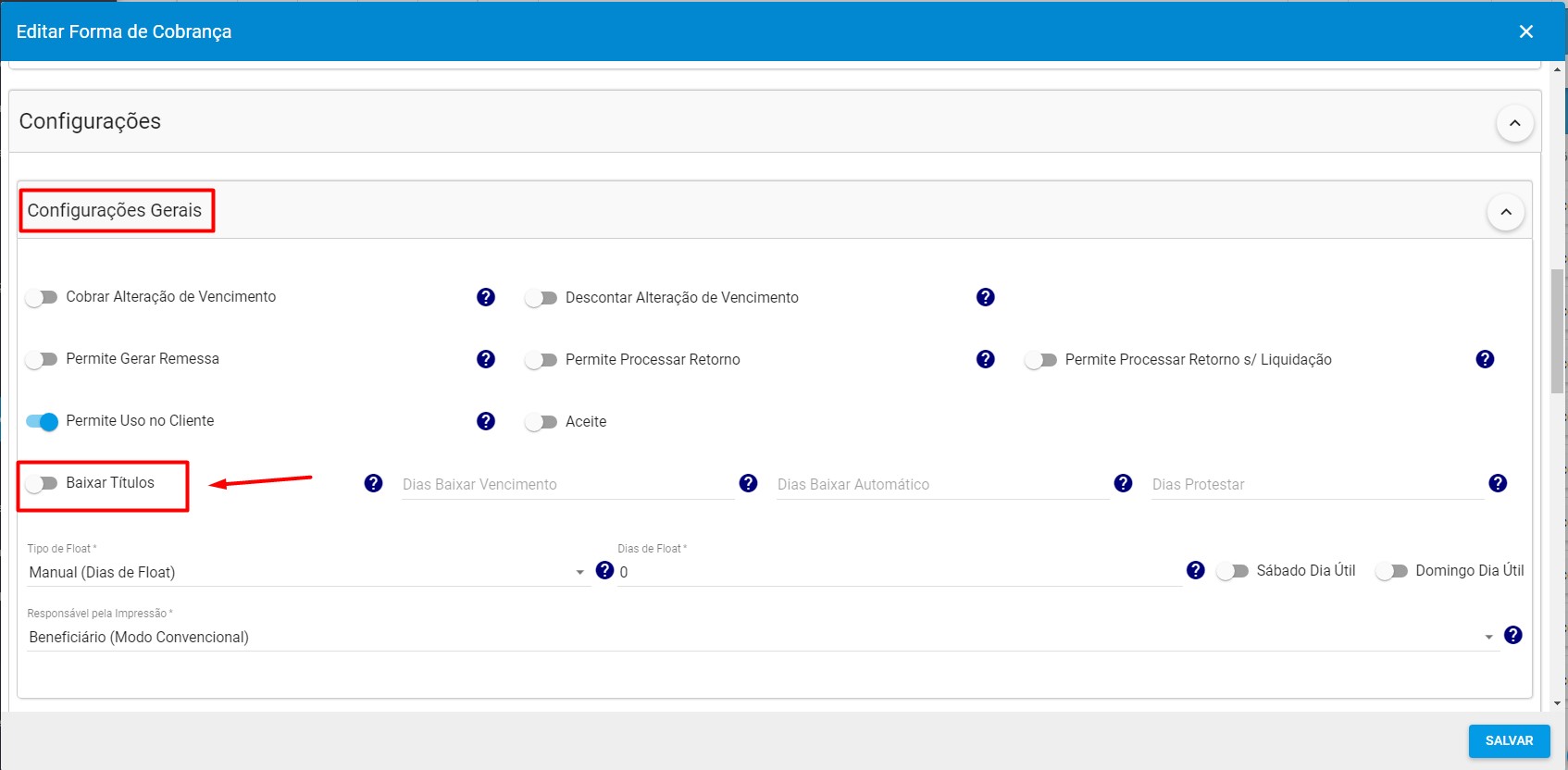Open help for Responsável pela Impressão
This screenshot has height=770, width=1568.
click(1513, 635)
